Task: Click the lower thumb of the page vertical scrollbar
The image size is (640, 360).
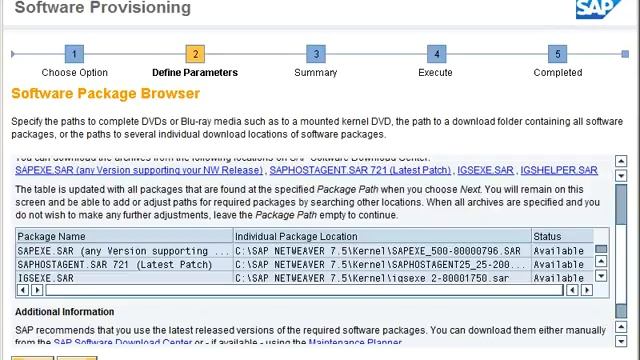Action: tap(621, 311)
